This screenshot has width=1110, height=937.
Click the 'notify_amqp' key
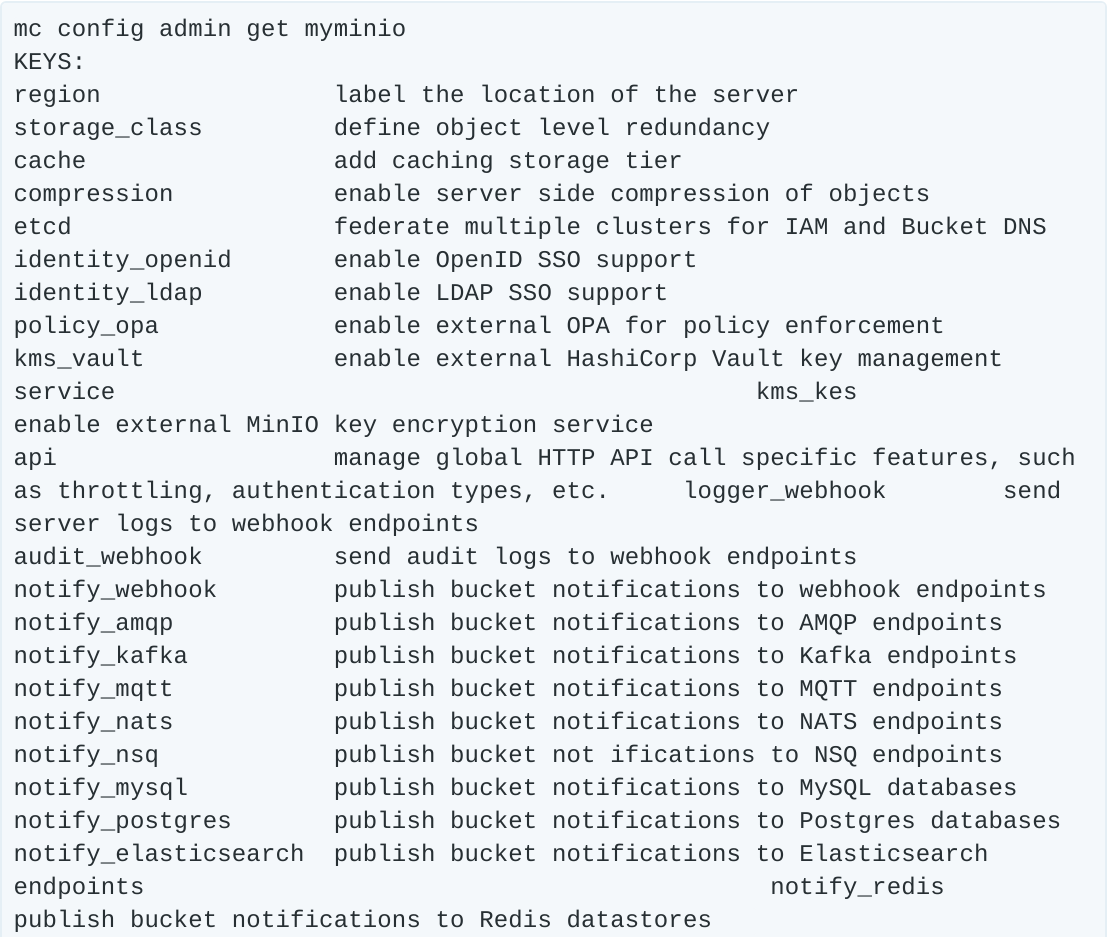coord(93,623)
